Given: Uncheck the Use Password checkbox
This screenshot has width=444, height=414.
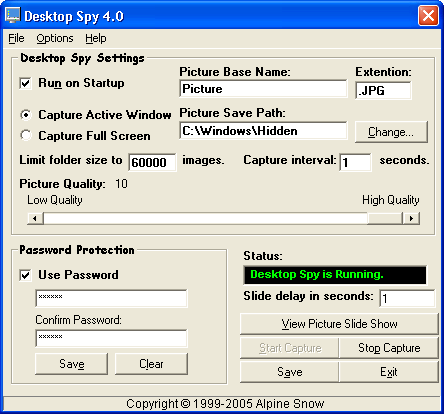Looking at the screenshot, I should [26, 275].
